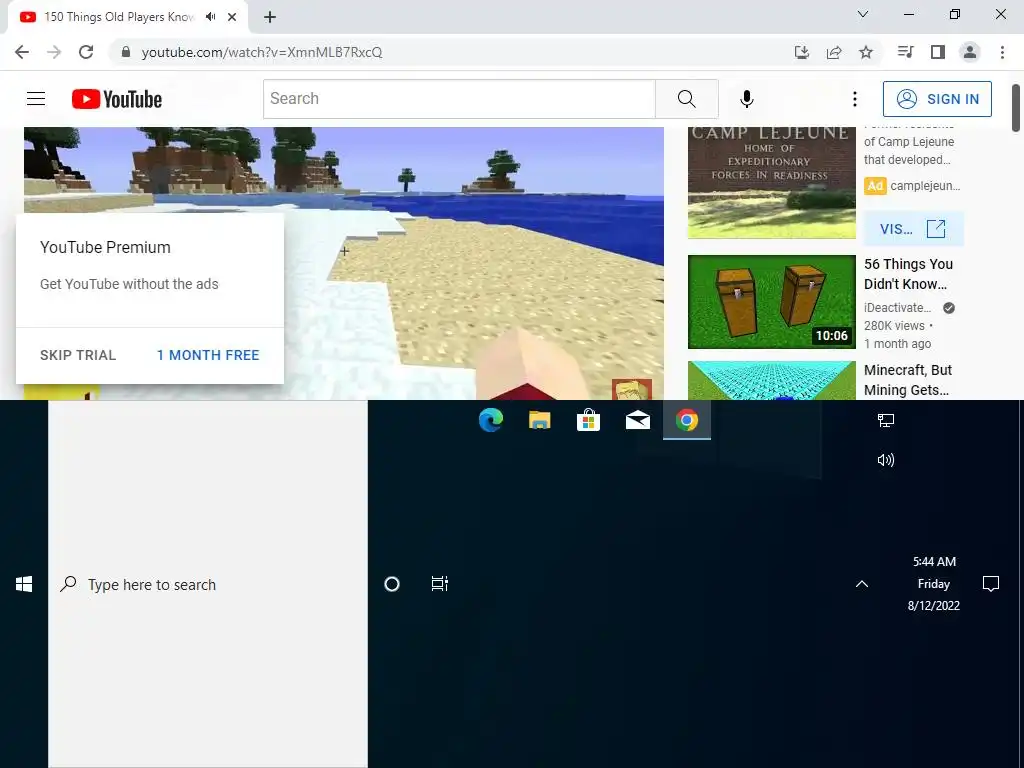Open the system volume icon

(x=886, y=460)
